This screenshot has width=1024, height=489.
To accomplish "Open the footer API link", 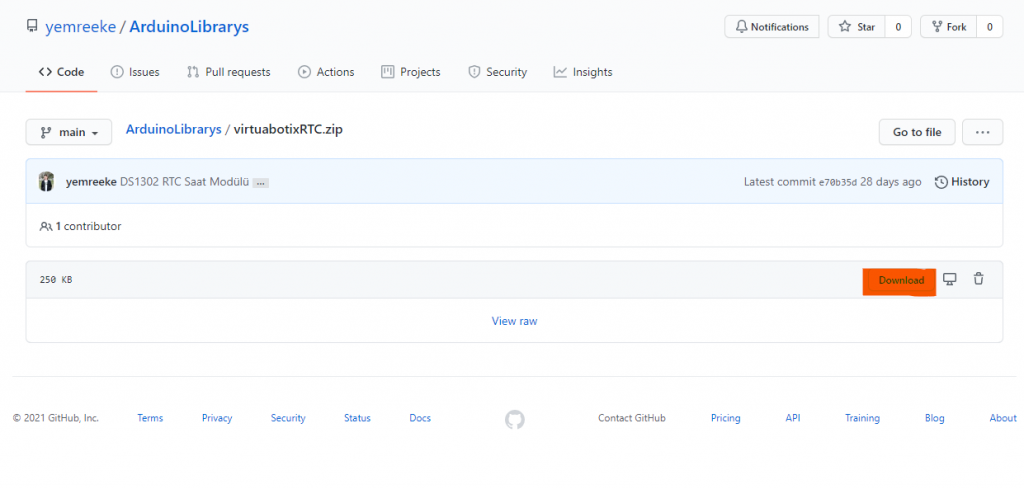I will pyautogui.click(x=793, y=418).
